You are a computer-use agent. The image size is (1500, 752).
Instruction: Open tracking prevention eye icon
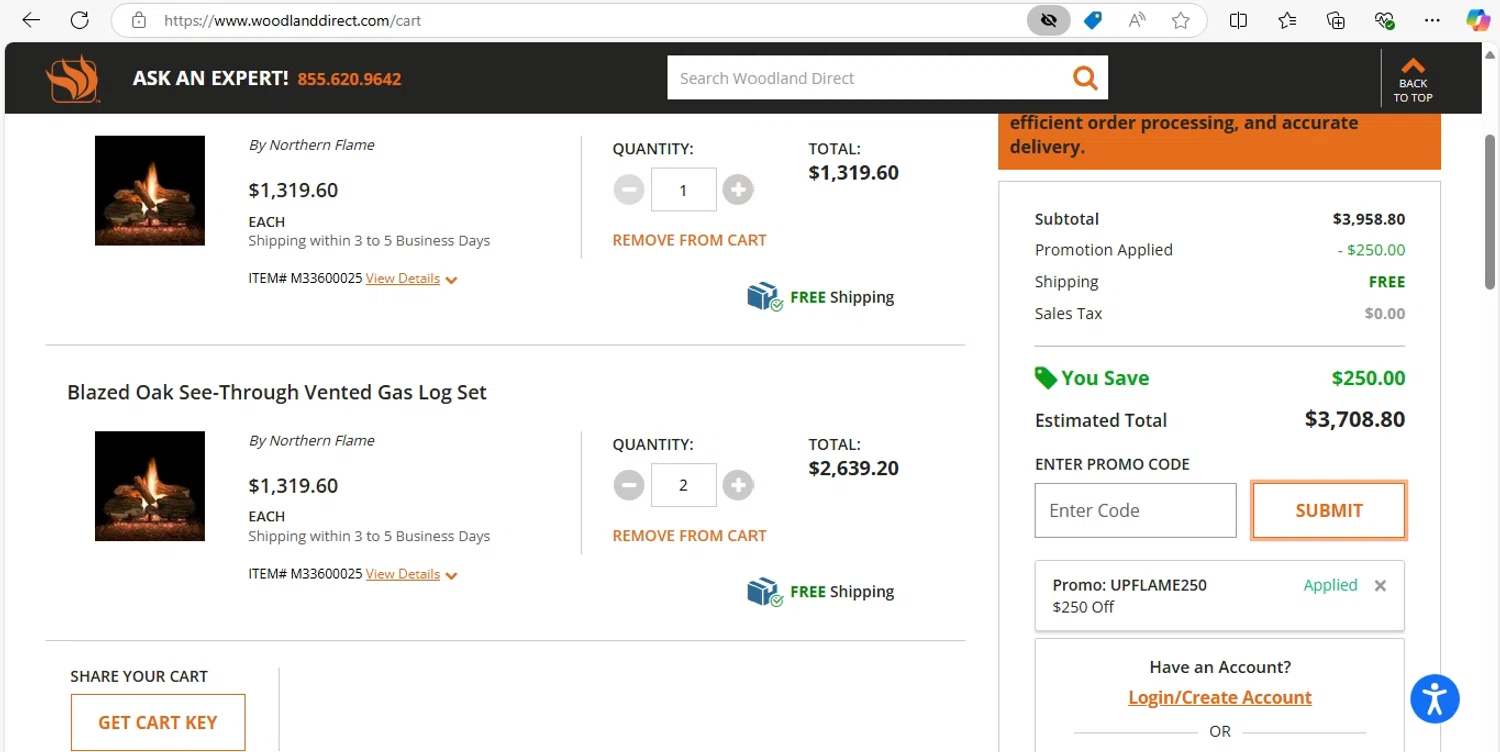point(1049,20)
